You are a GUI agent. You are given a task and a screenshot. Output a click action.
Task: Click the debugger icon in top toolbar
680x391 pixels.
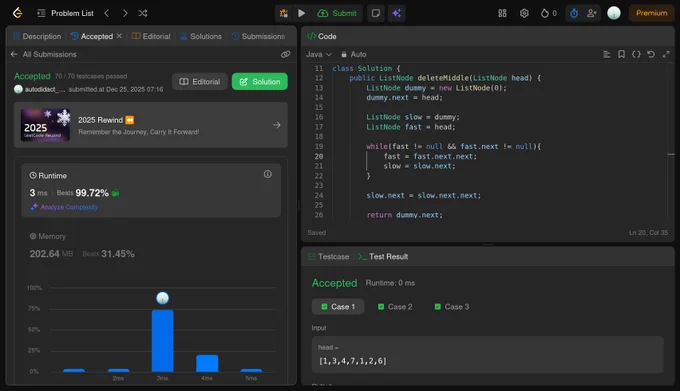284,13
